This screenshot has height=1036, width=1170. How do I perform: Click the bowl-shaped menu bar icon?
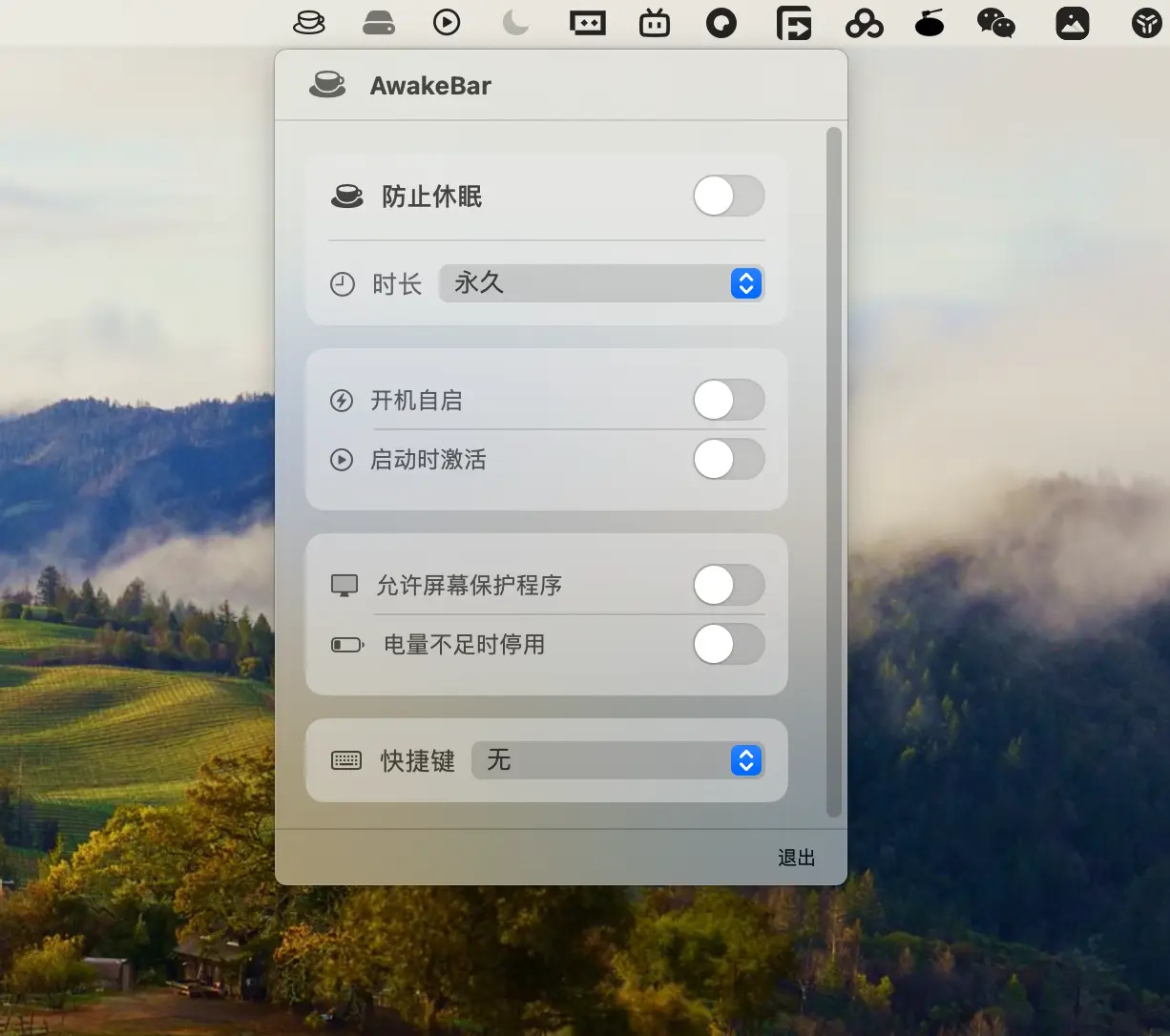coord(930,23)
